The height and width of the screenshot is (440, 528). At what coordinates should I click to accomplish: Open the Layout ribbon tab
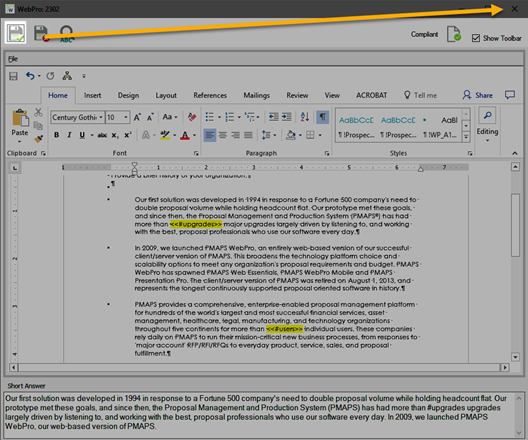(x=166, y=95)
